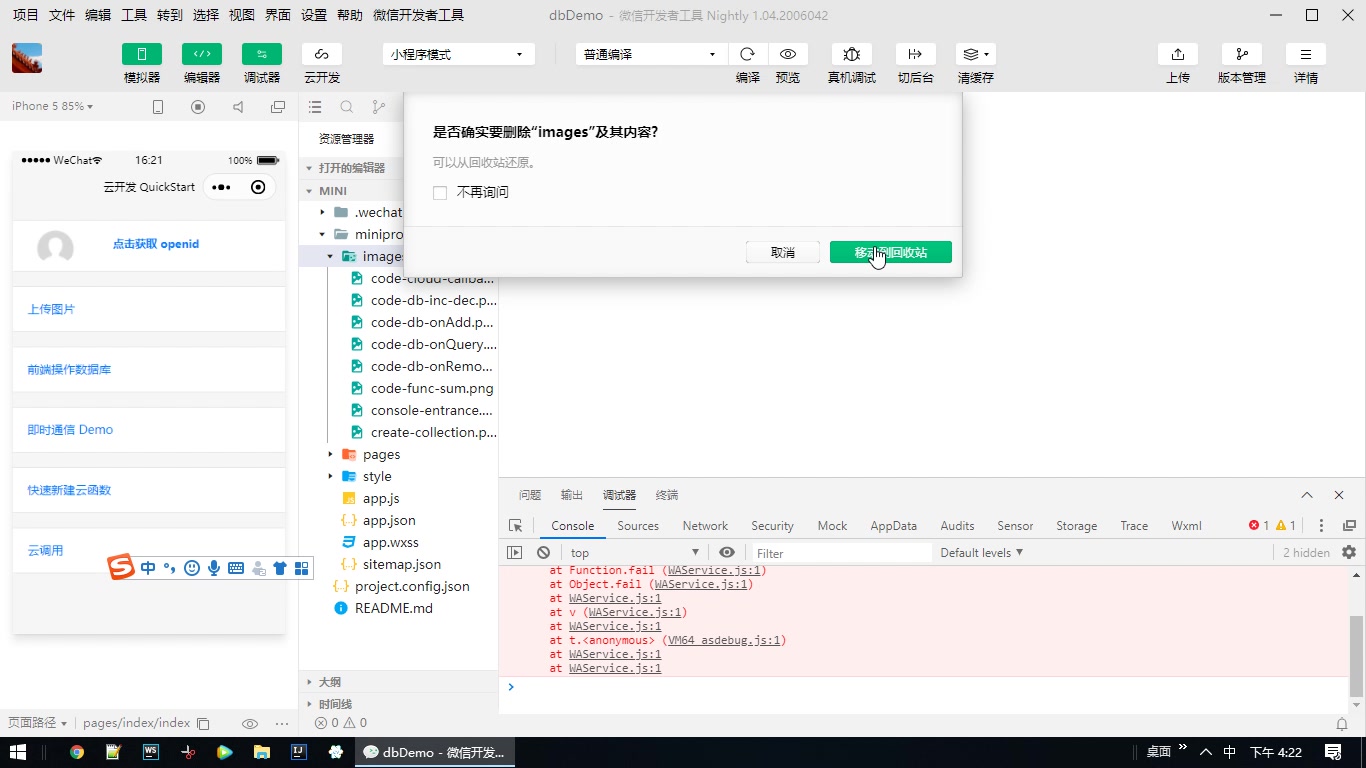
Task: Click the 切后台 switch-to-background icon
Action: point(915,54)
